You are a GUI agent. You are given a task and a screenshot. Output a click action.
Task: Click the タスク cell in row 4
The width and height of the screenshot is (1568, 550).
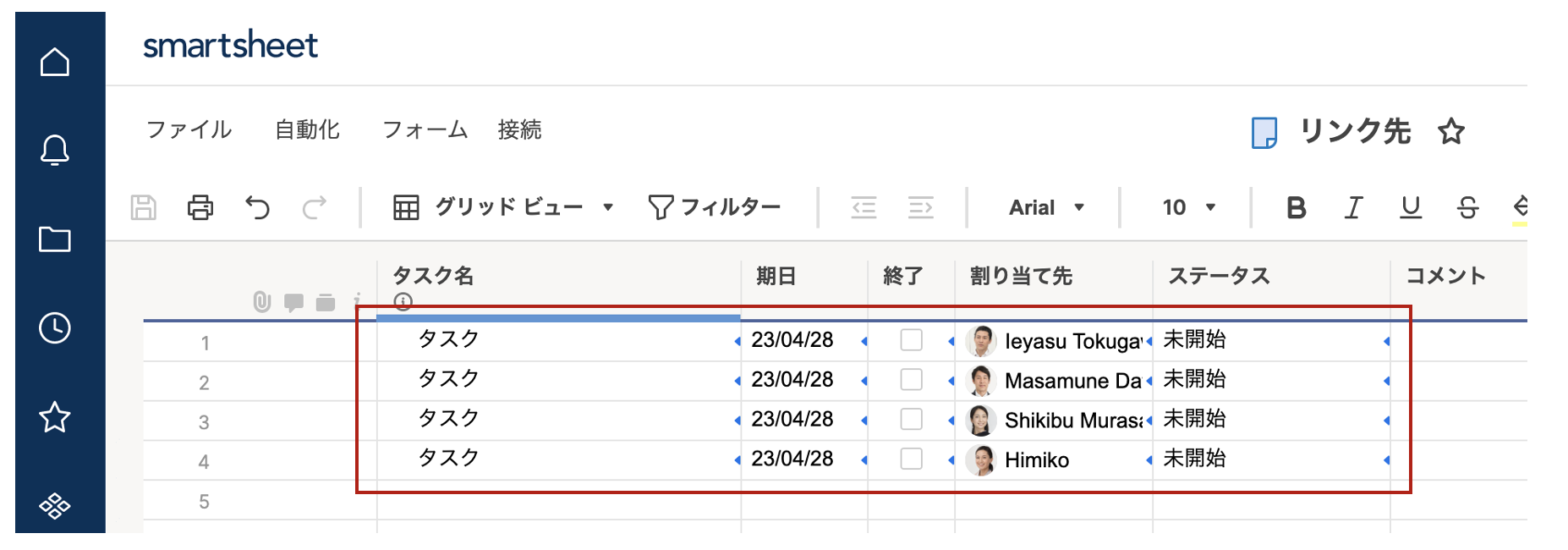559,459
